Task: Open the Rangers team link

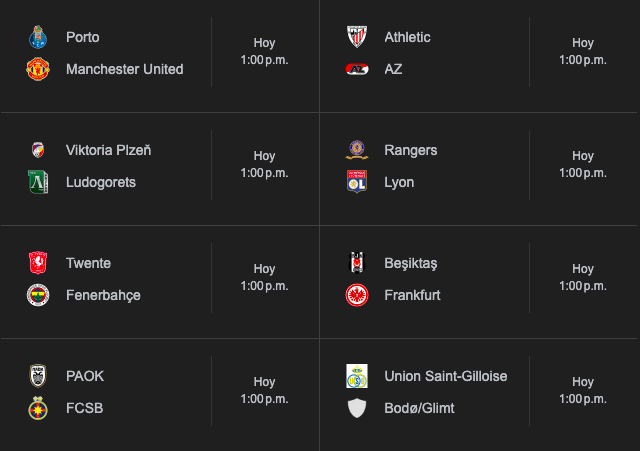Action: click(x=410, y=151)
